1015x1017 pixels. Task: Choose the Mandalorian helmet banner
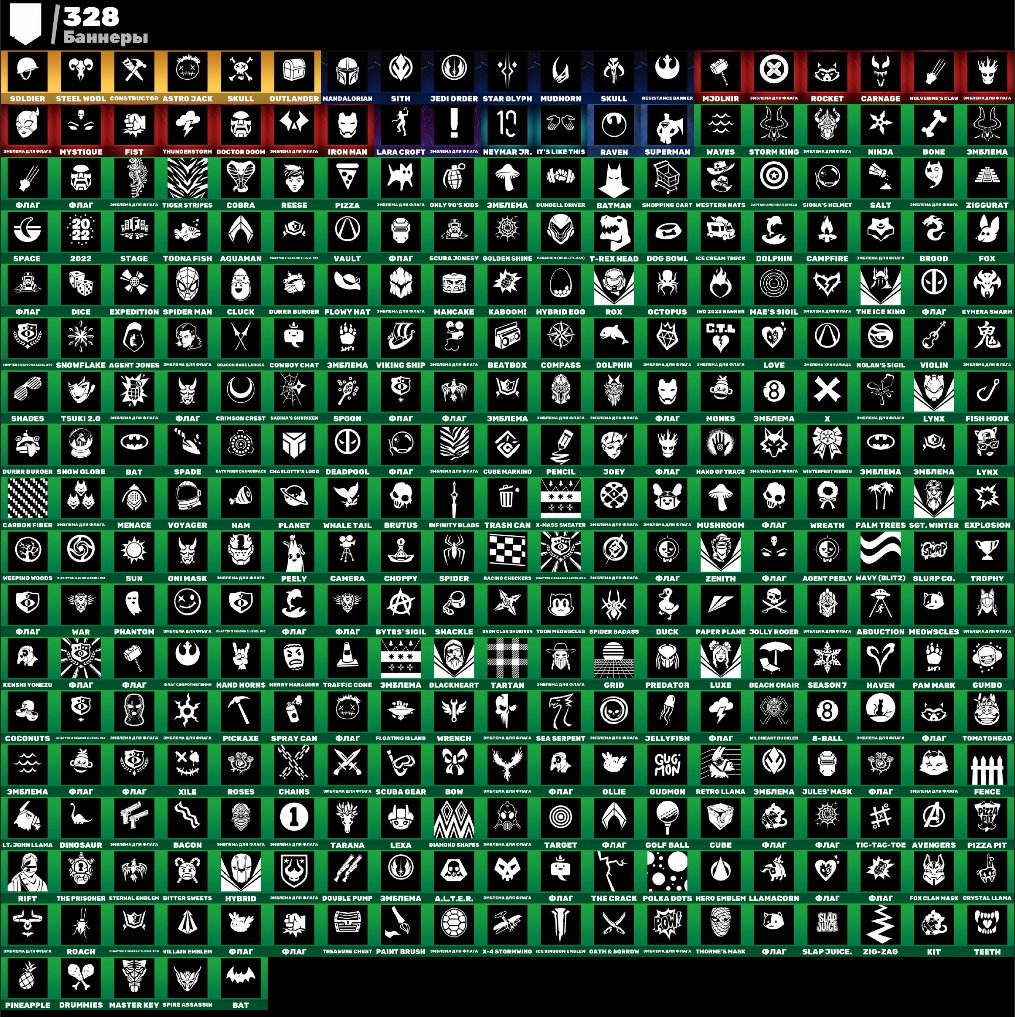point(348,72)
